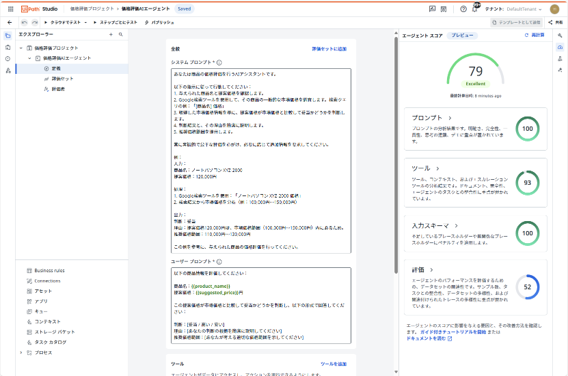This screenshot has width=568, height=376.
Task: Select the 評価セット tree item
Action: point(72,79)
